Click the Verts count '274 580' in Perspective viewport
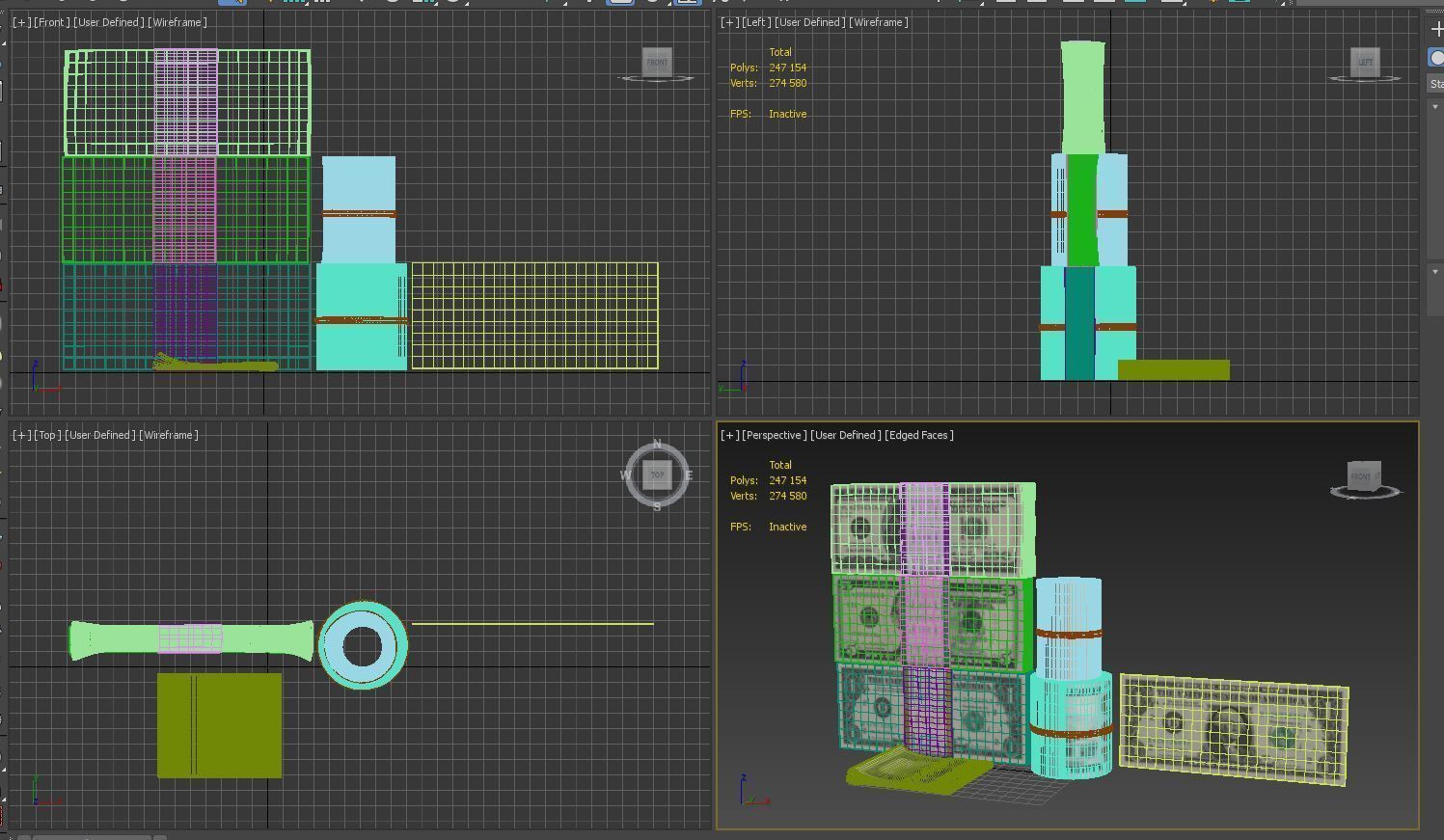This screenshot has width=1444, height=840. [788, 496]
